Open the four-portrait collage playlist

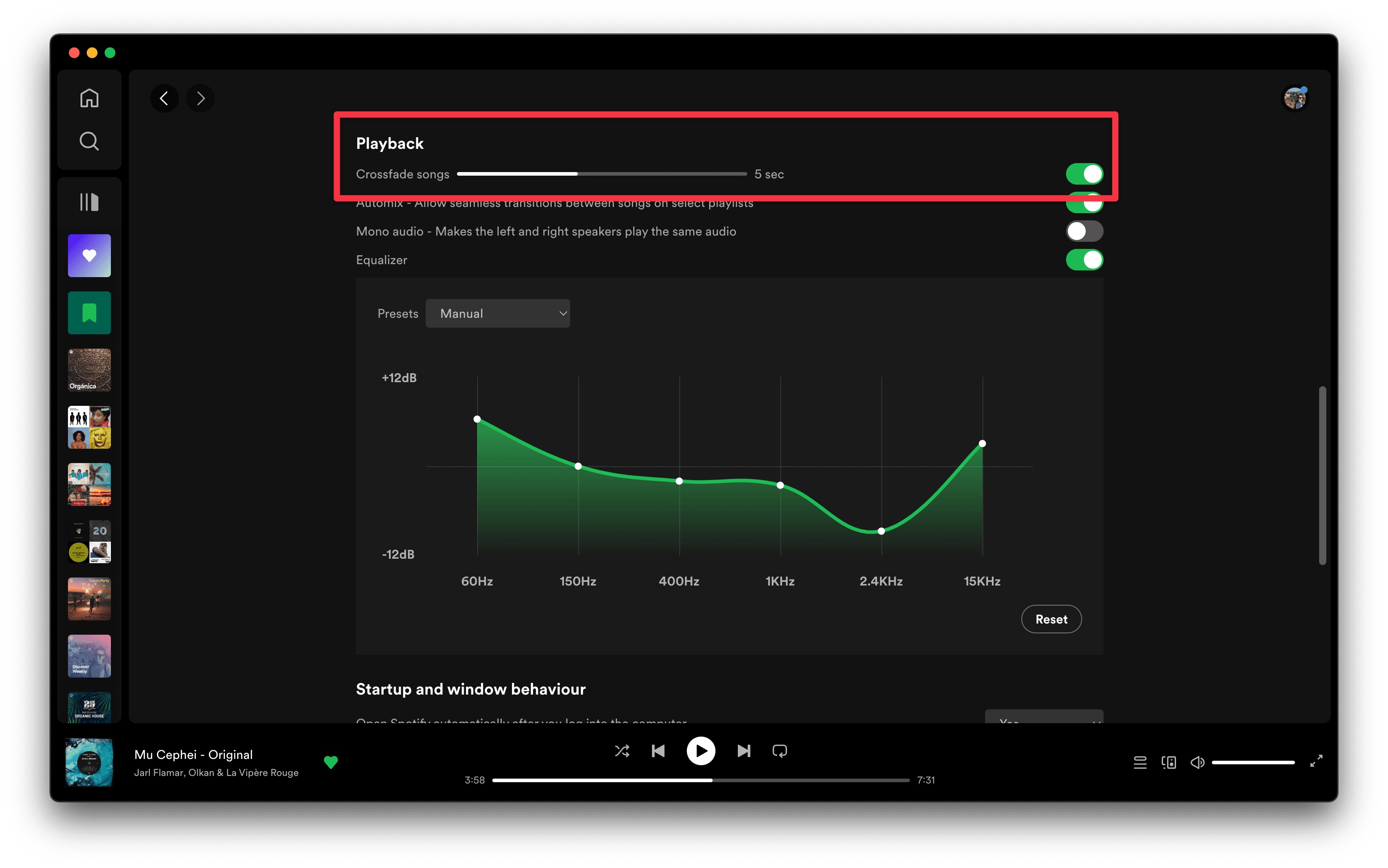[x=89, y=427]
